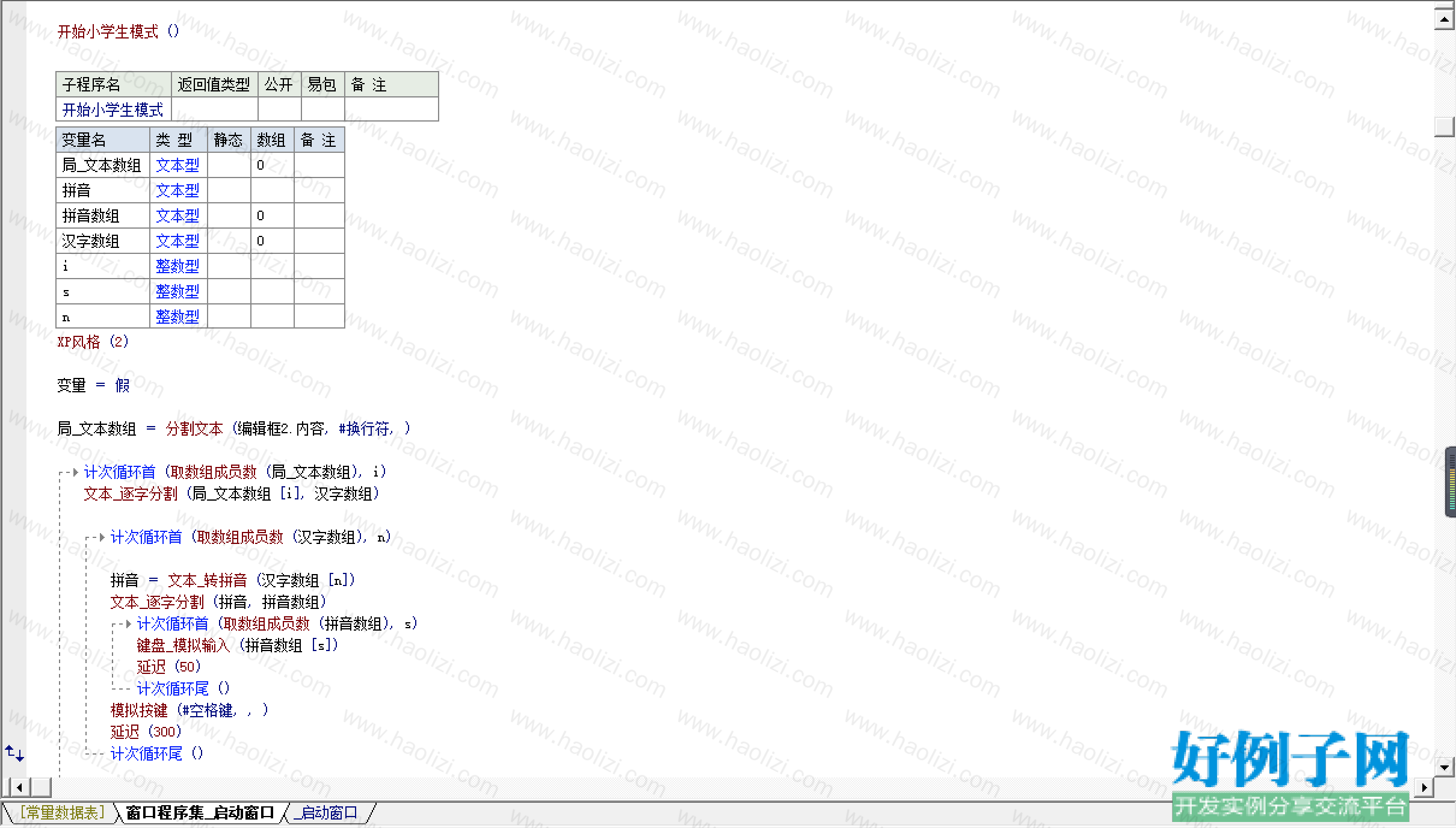The width and height of the screenshot is (1456, 828).
Task: Click the up-down jump arrows icon
Action: tap(14, 753)
